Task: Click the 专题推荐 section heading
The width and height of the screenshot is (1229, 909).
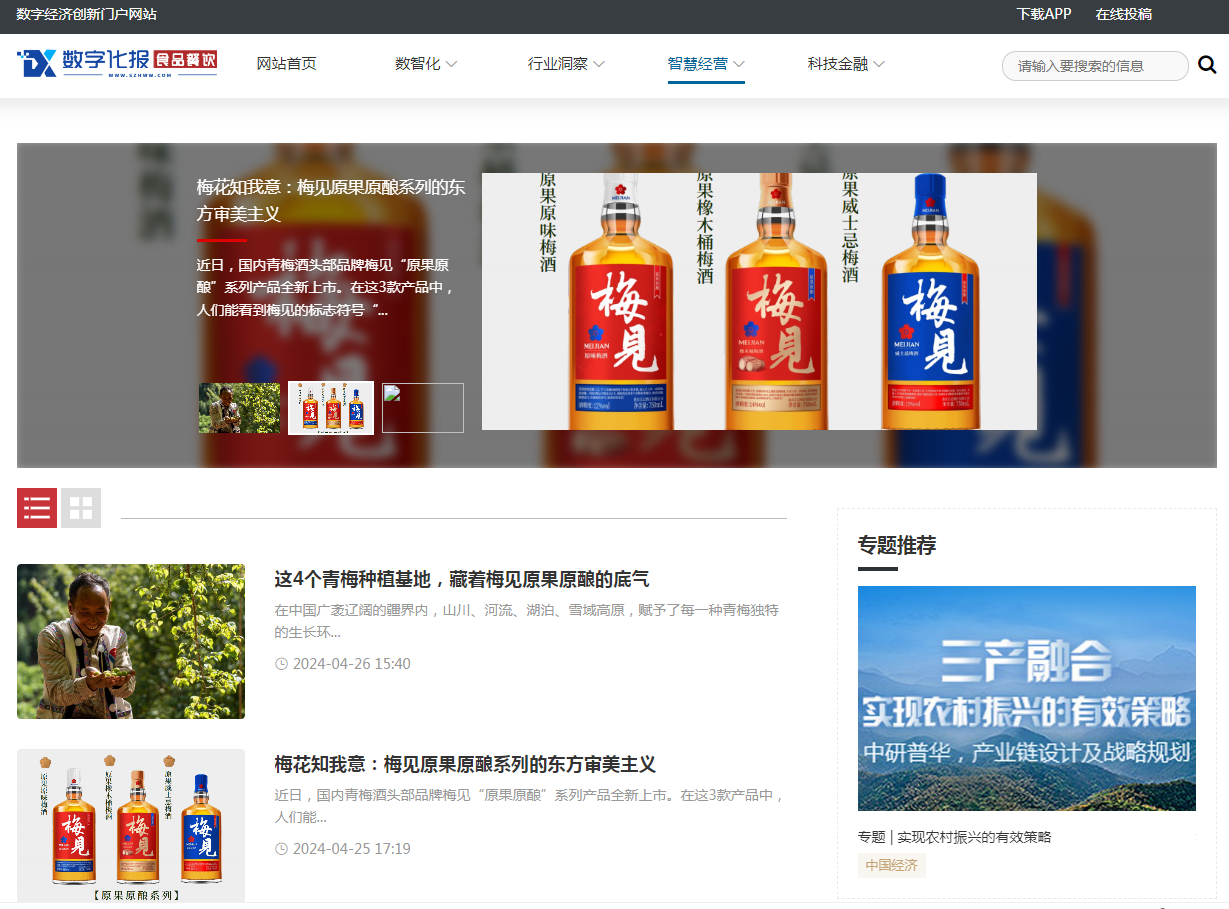Action: pos(897,546)
